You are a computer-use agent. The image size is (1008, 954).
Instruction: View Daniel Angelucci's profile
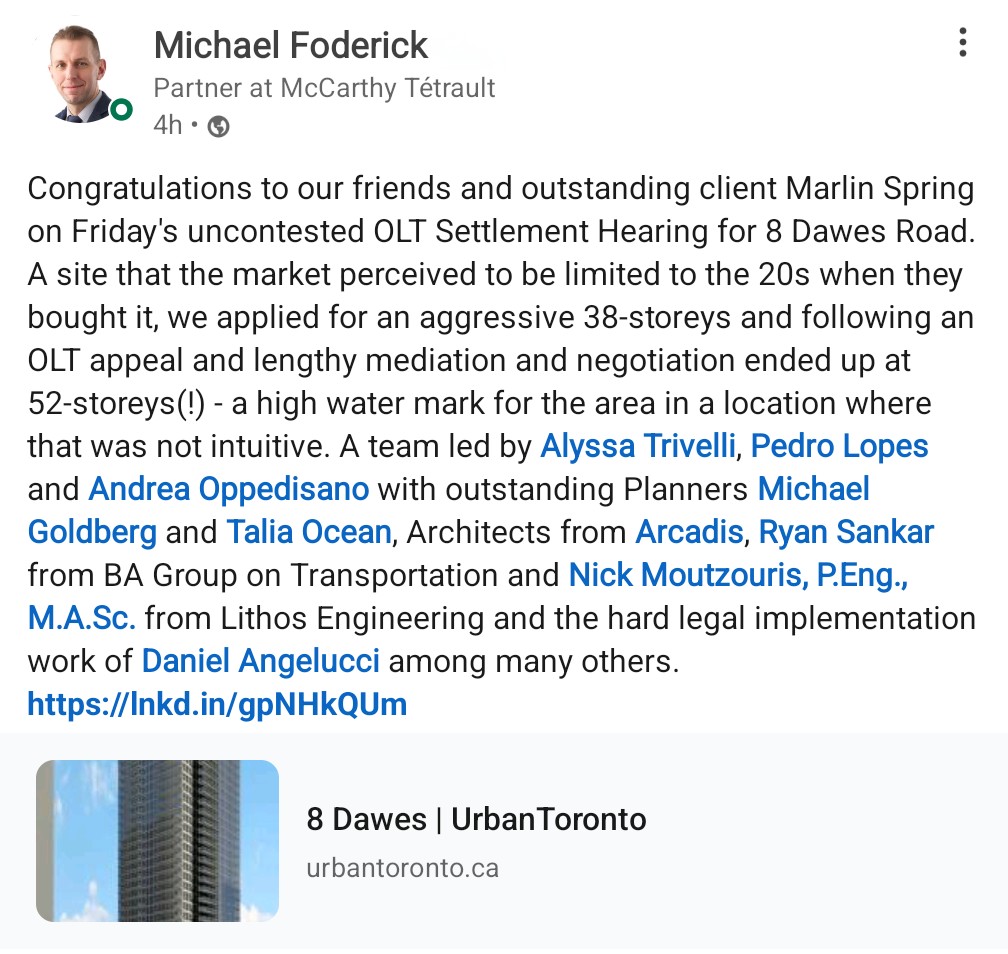[x=260, y=661]
